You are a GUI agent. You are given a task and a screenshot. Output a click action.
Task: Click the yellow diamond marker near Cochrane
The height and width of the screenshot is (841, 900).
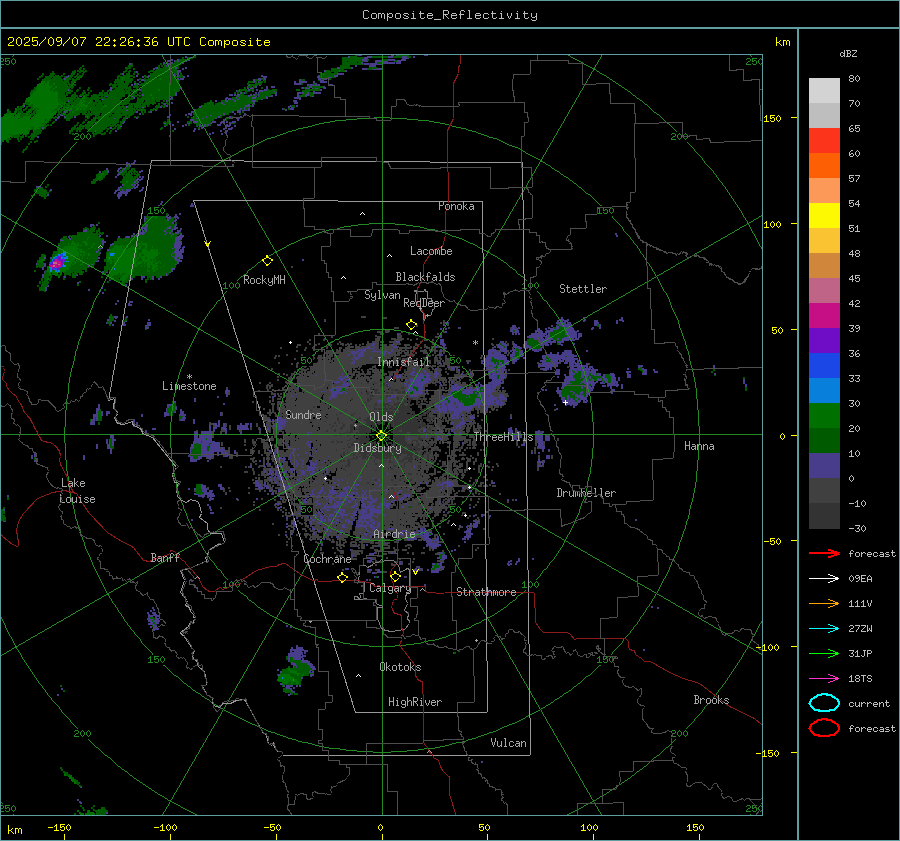pyautogui.click(x=343, y=577)
